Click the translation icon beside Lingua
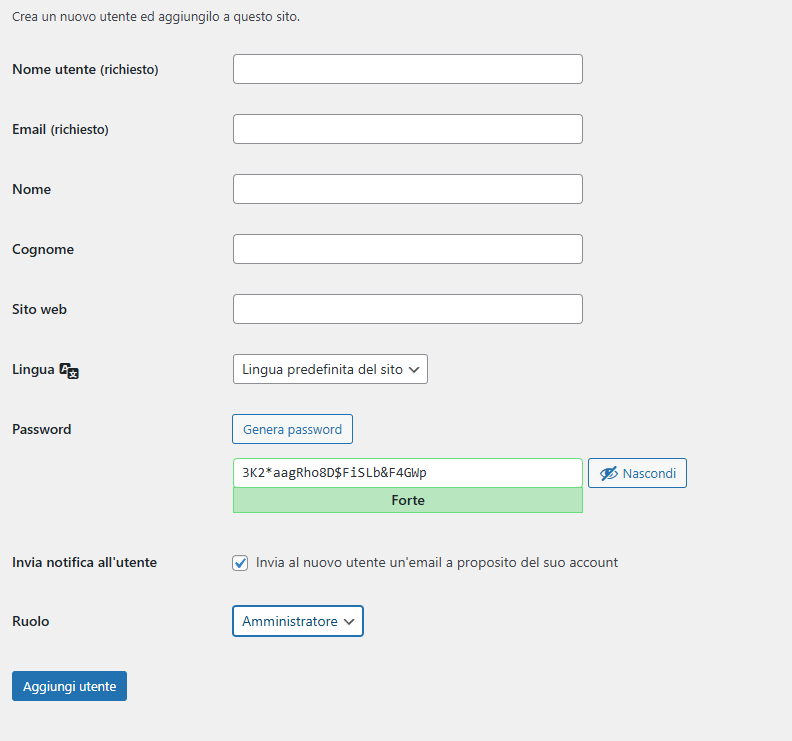792x741 pixels. click(x=69, y=370)
